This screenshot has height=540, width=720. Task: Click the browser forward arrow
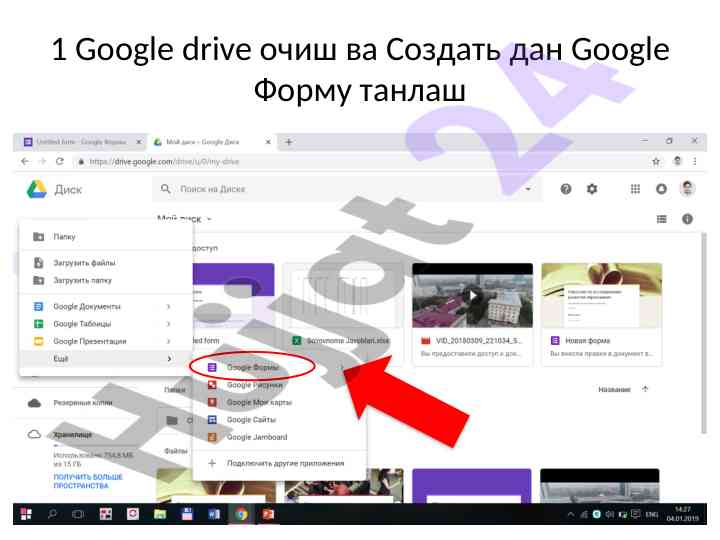42,161
